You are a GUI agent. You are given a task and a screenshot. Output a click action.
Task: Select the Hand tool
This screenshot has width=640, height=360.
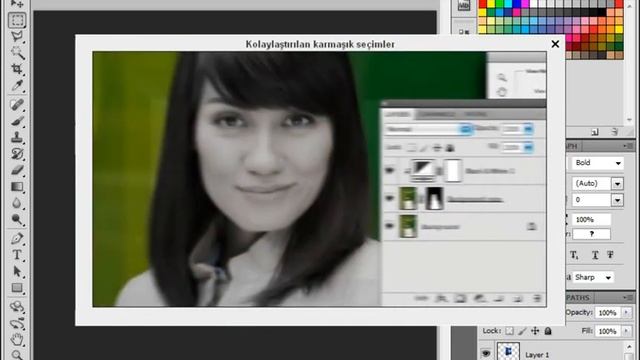point(17,339)
